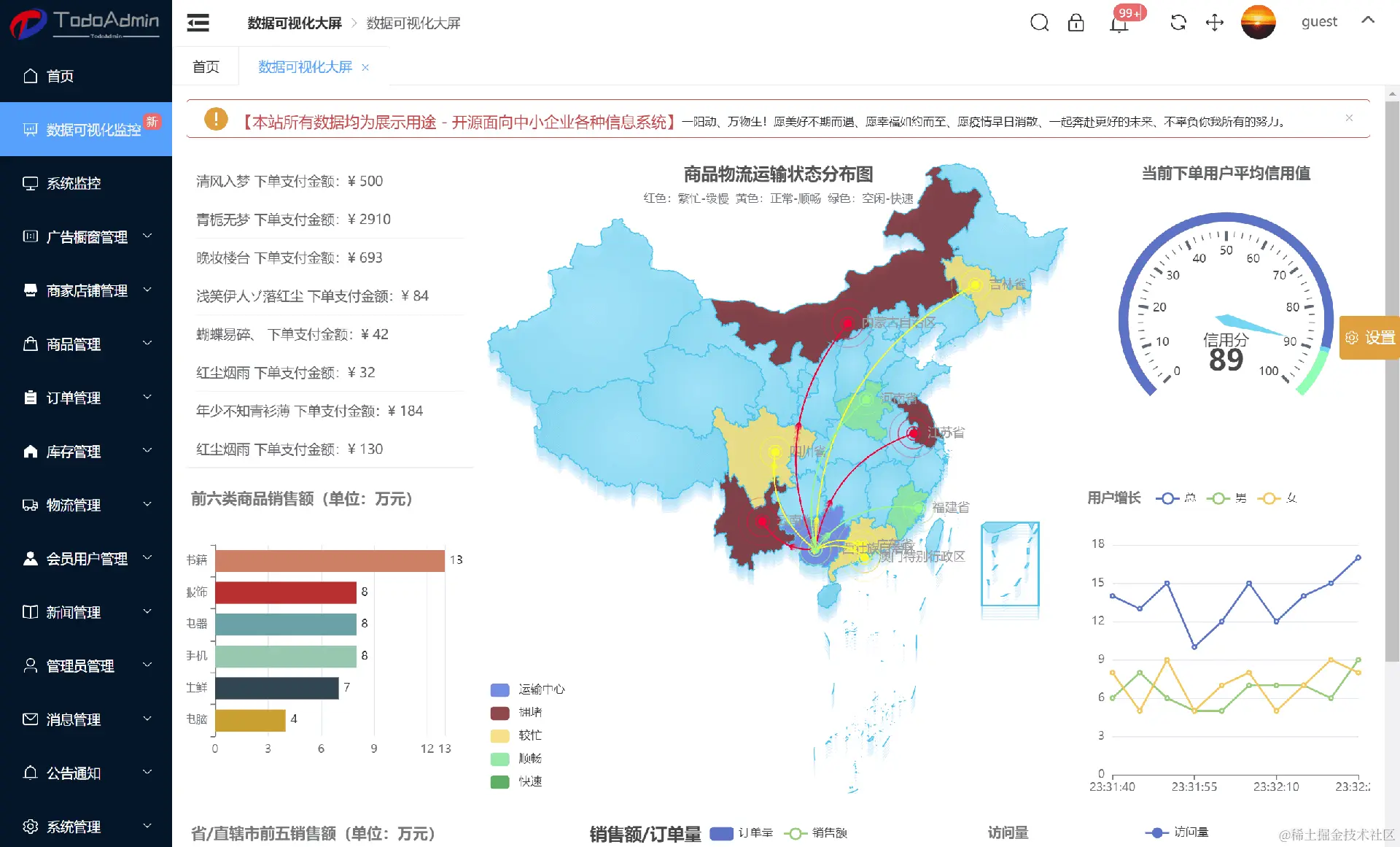Open the orange 设置 side button
Screen dimensions: 1400x847
pos(1370,338)
